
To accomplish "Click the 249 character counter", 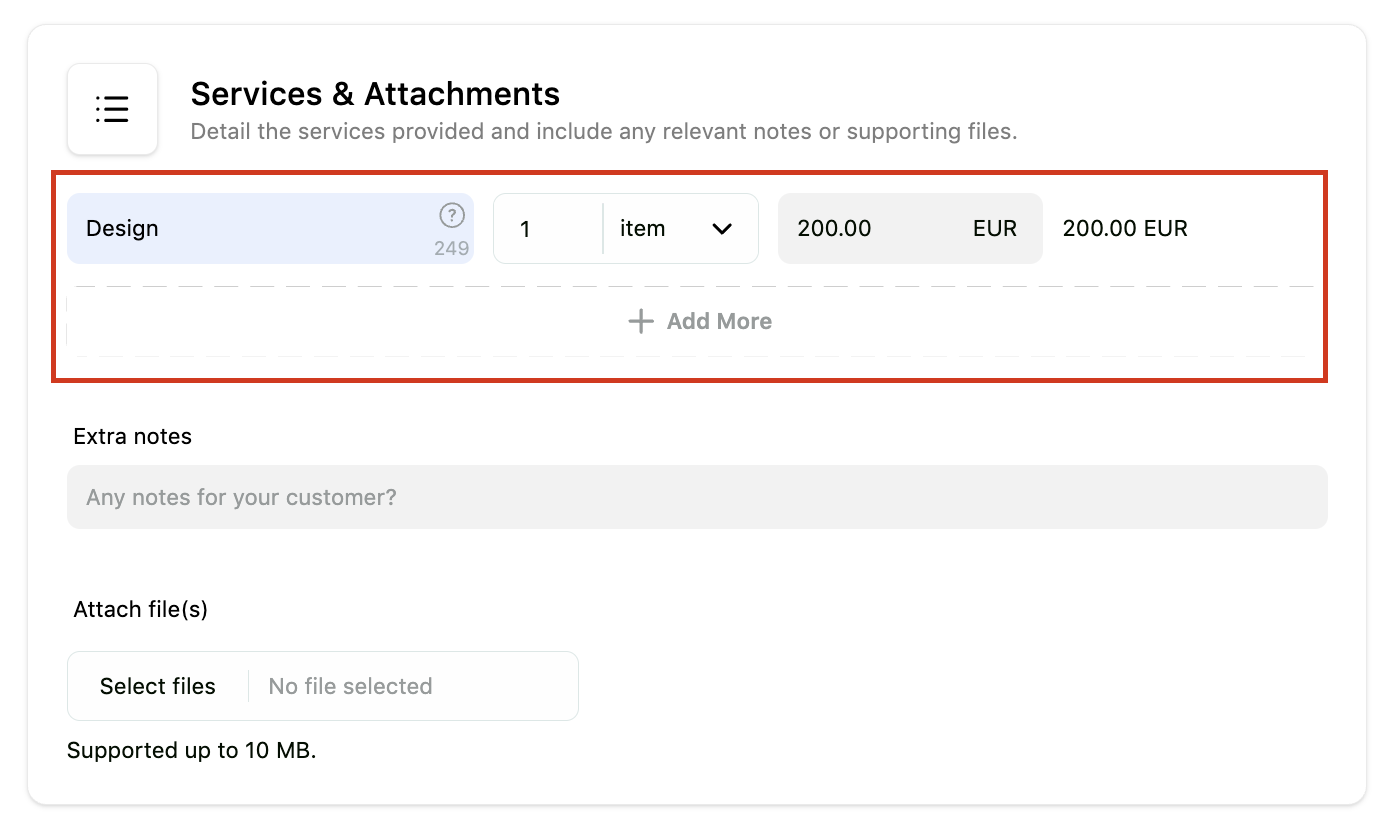I will click(x=452, y=248).
